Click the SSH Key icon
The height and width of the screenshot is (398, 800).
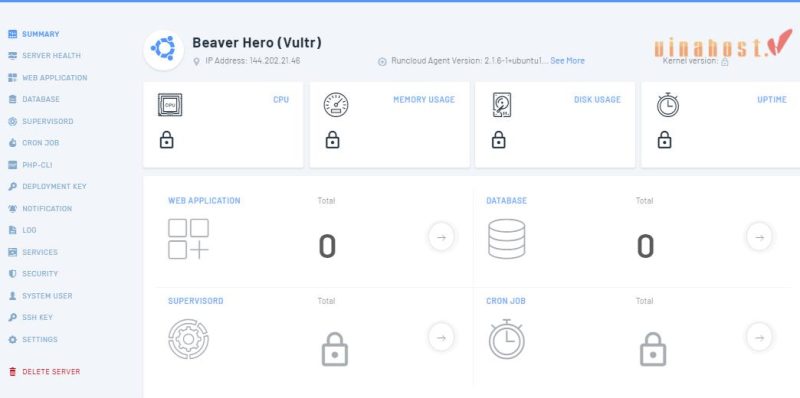[x=13, y=317]
